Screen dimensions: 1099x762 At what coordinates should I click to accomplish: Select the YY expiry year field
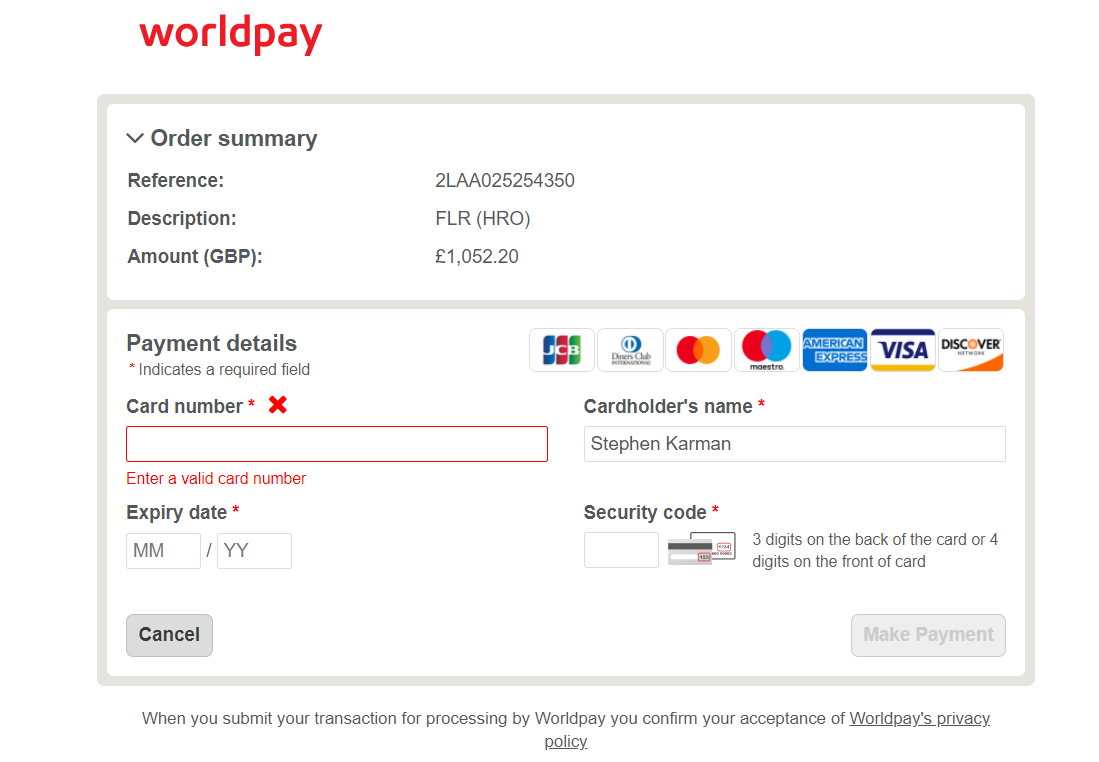pyautogui.click(x=254, y=551)
